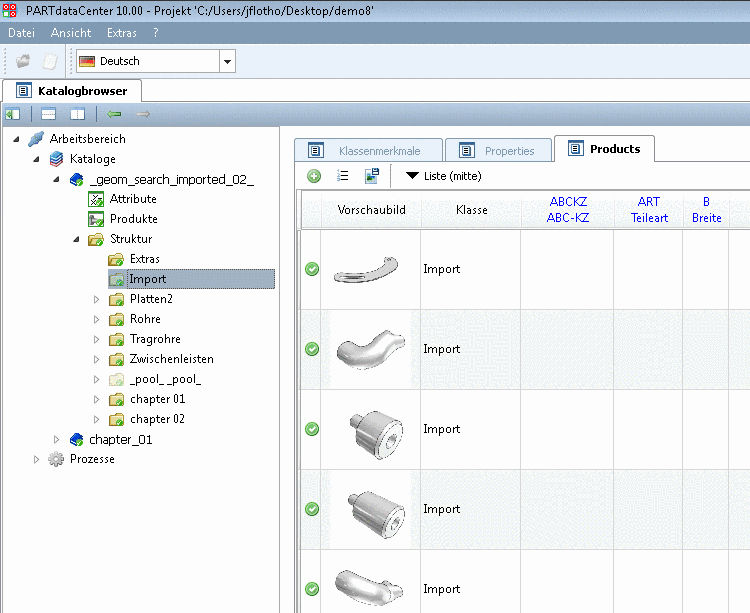Toggle the tree panel visibility icon
The height and width of the screenshot is (613, 750).
[12, 114]
